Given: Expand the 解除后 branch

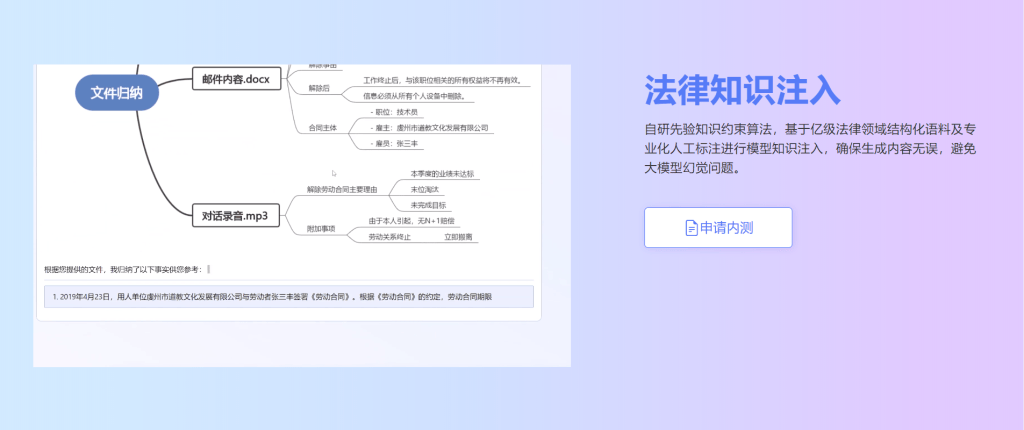Looking at the screenshot, I should click(x=318, y=88).
